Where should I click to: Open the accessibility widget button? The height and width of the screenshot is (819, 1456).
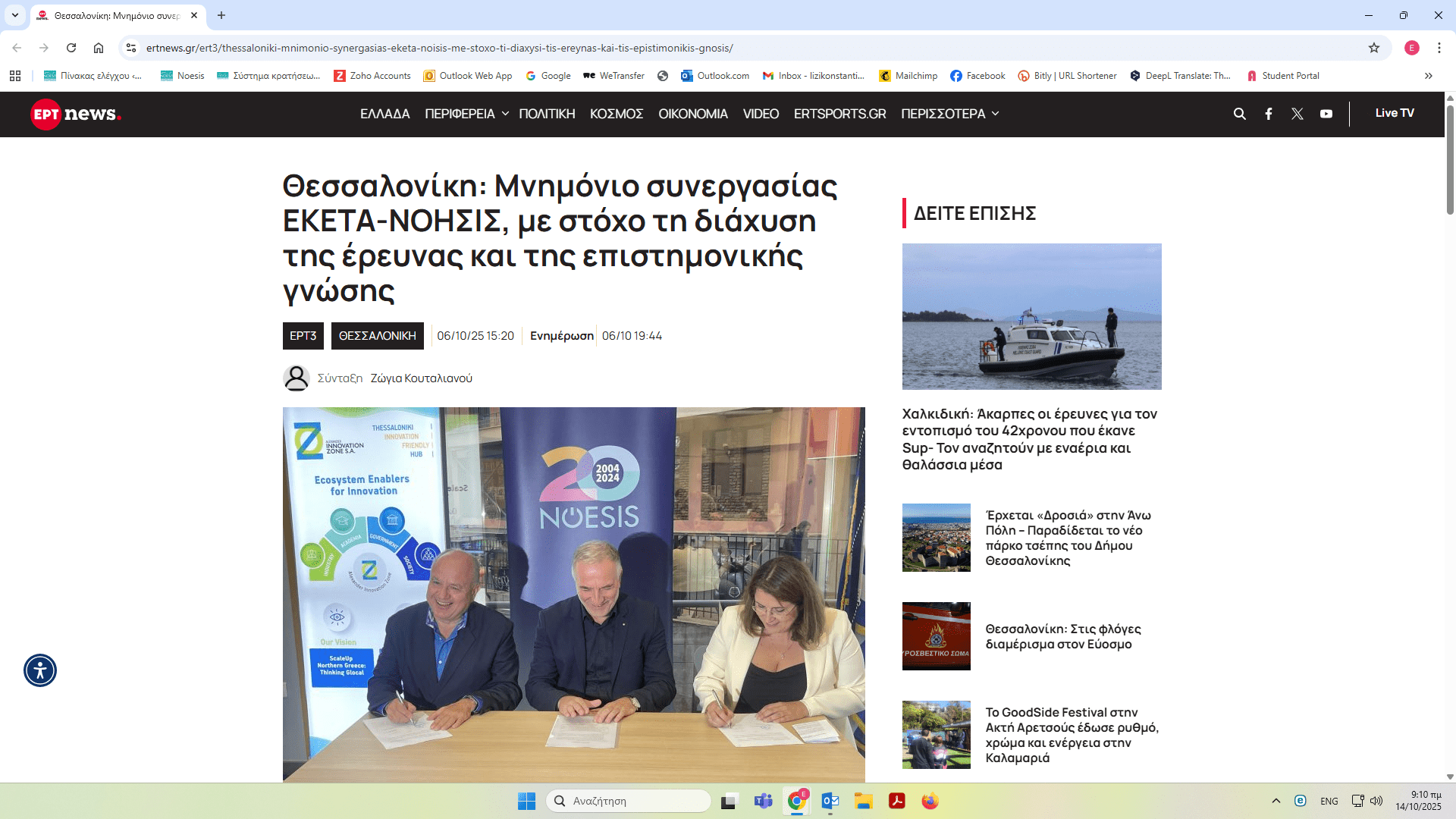coord(40,670)
